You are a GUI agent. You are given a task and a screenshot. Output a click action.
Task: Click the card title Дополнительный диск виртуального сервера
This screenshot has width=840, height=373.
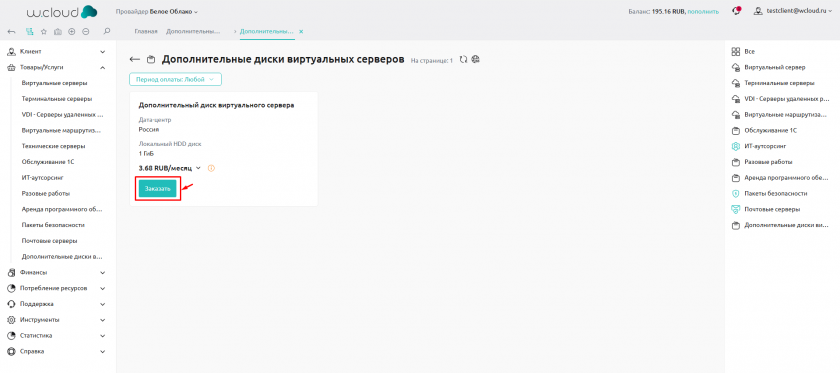point(216,106)
